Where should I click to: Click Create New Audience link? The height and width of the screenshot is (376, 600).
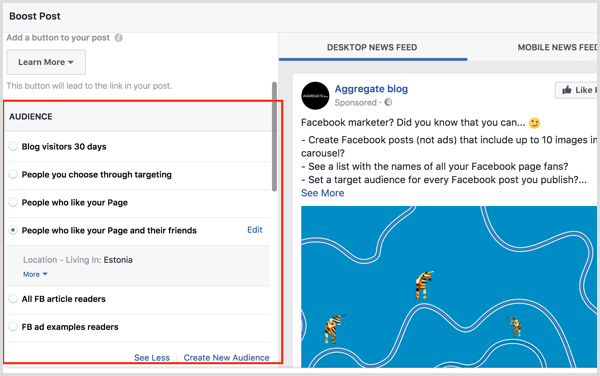(227, 358)
